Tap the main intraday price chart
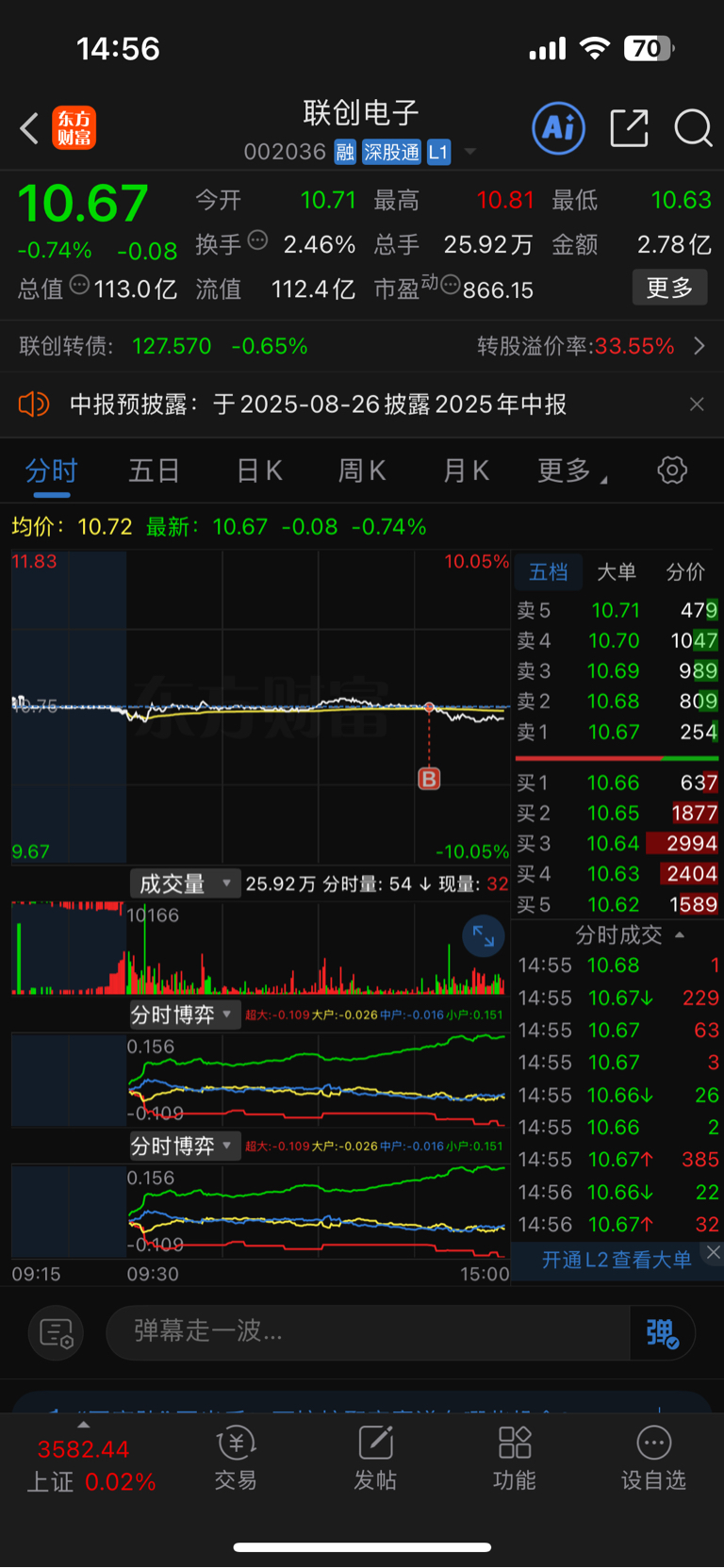Image resolution: width=724 pixels, height=1568 pixels. [260, 707]
